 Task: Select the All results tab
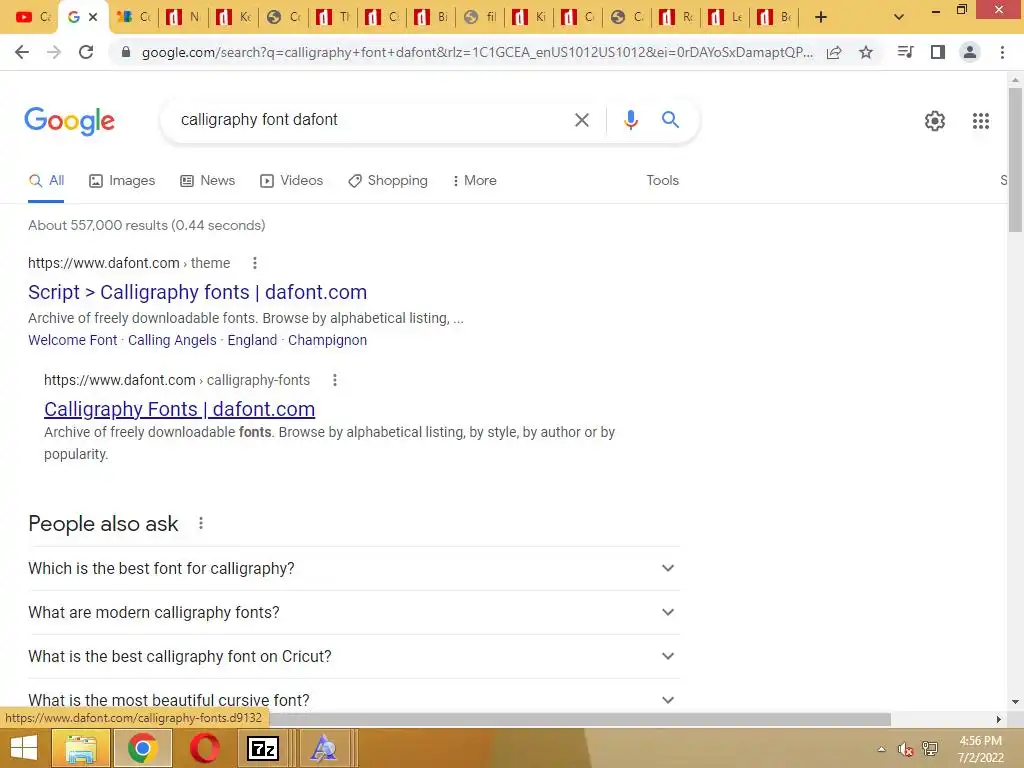tap(46, 181)
